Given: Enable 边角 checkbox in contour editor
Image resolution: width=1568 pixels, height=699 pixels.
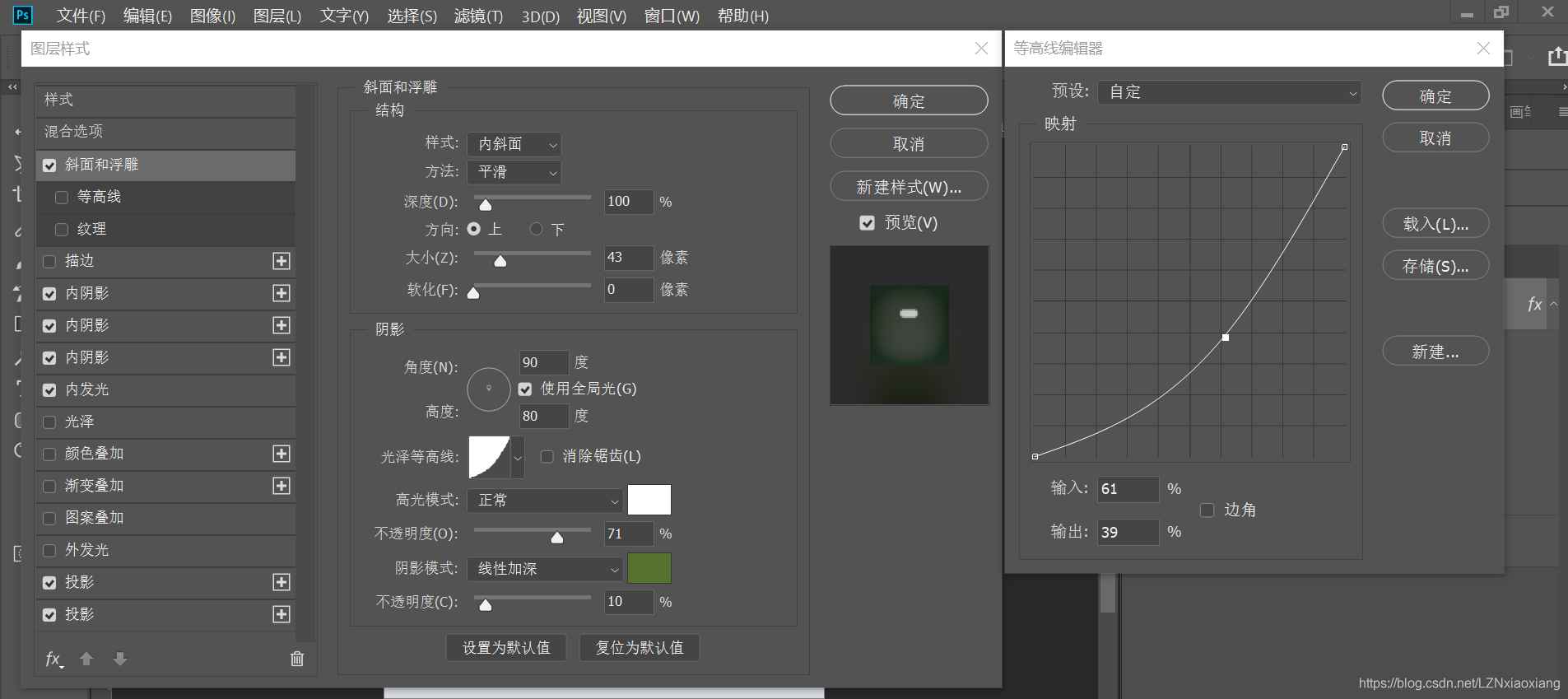Looking at the screenshot, I should 1207,510.
